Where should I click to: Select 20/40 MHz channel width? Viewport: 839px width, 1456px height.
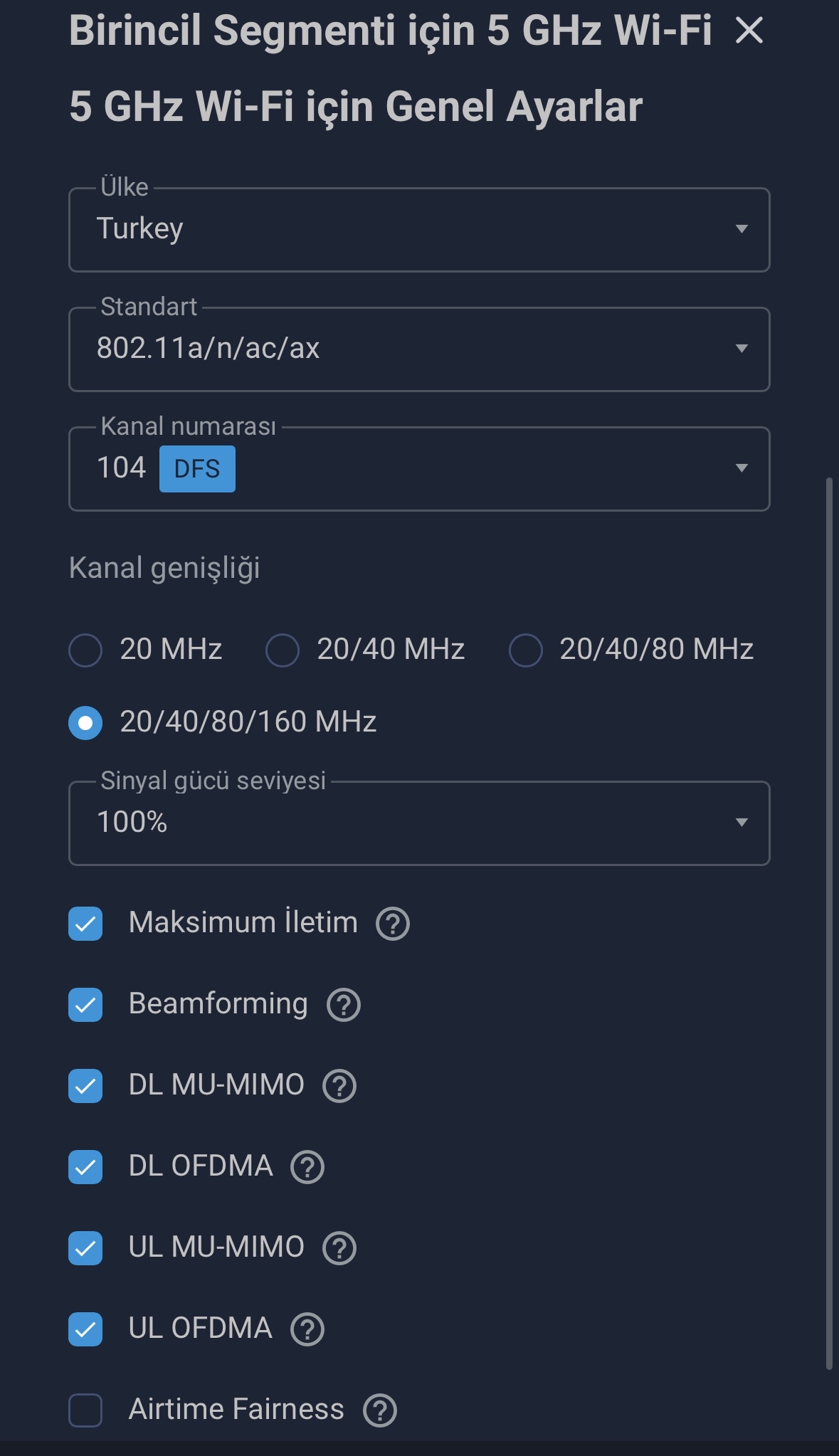pyautogui.click(x=283, y=650)
